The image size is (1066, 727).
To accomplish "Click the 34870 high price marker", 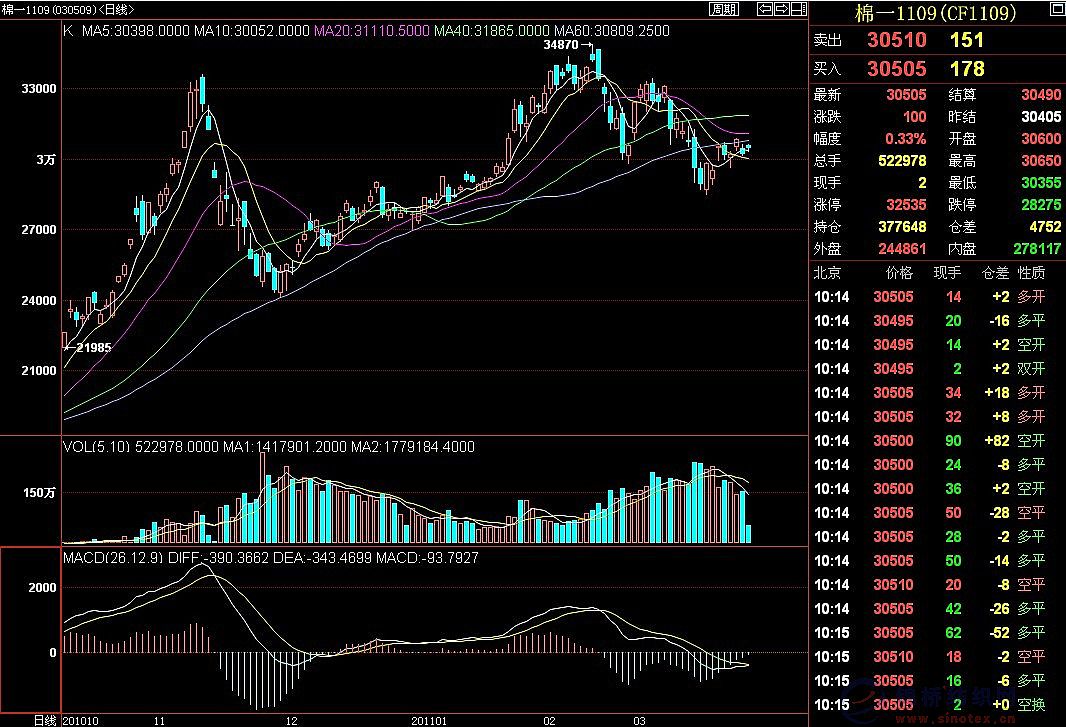I will coord(560,46).
